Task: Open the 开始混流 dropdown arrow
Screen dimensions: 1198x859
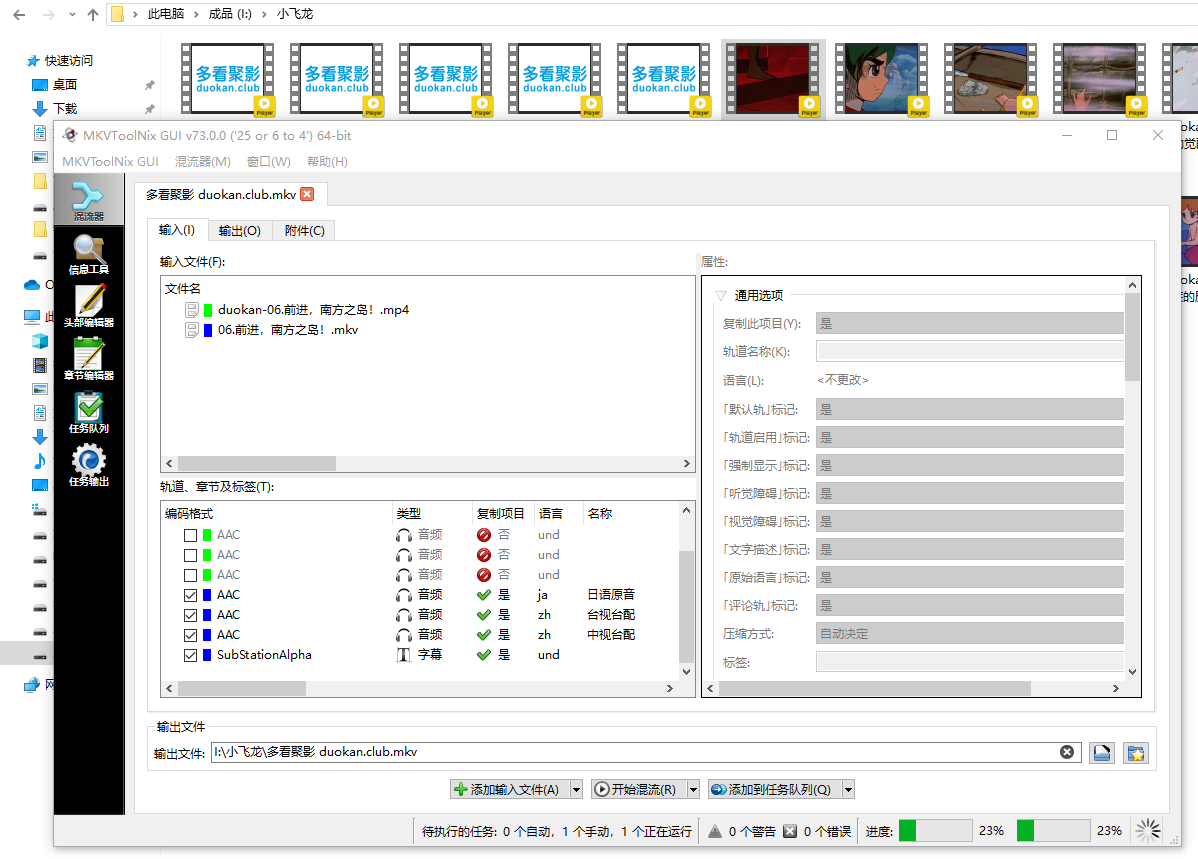Action: pos(693,789)
